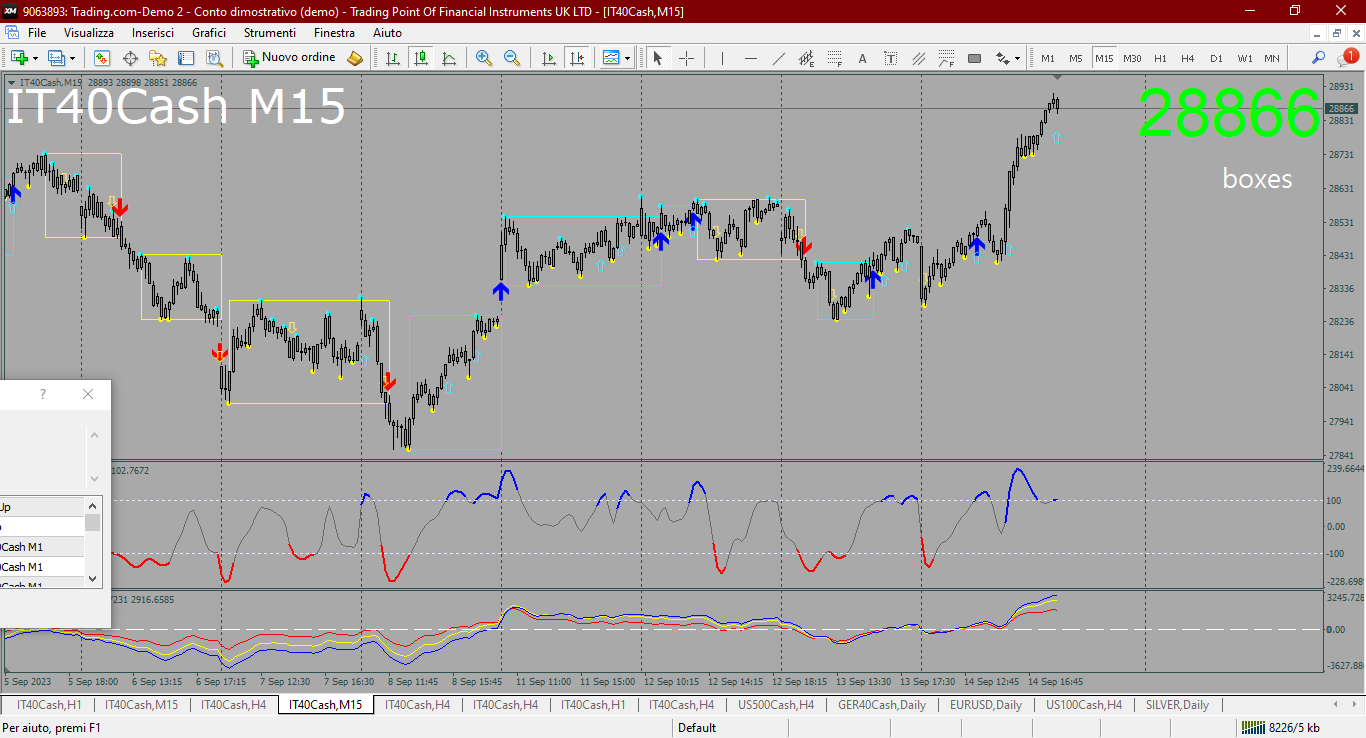Viewport: 1366px width, 738px height.
Task: Open the Indicators list icon
Action: [x=611, y=58]
